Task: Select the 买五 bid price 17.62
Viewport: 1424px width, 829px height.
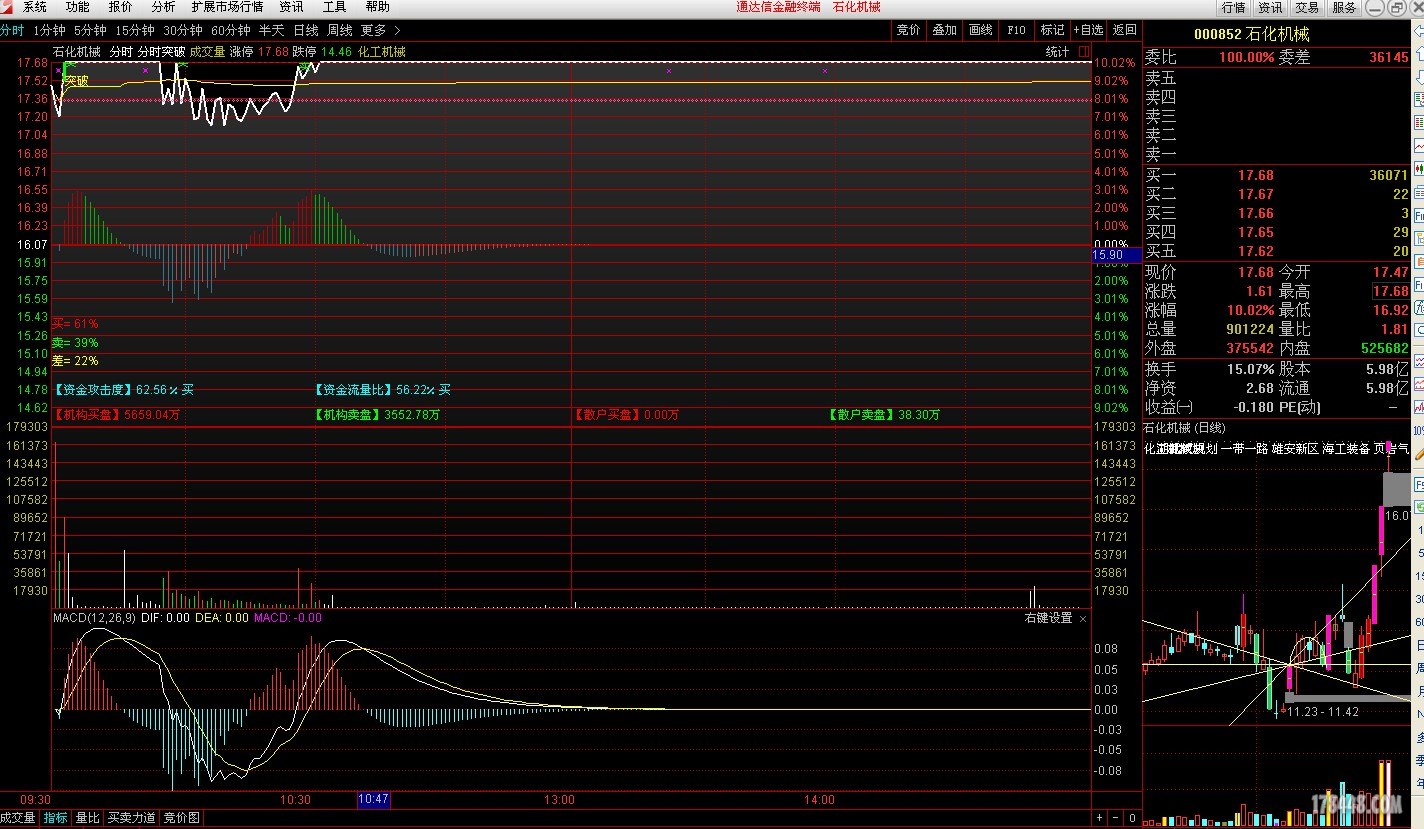Action: pos(1255,251)
